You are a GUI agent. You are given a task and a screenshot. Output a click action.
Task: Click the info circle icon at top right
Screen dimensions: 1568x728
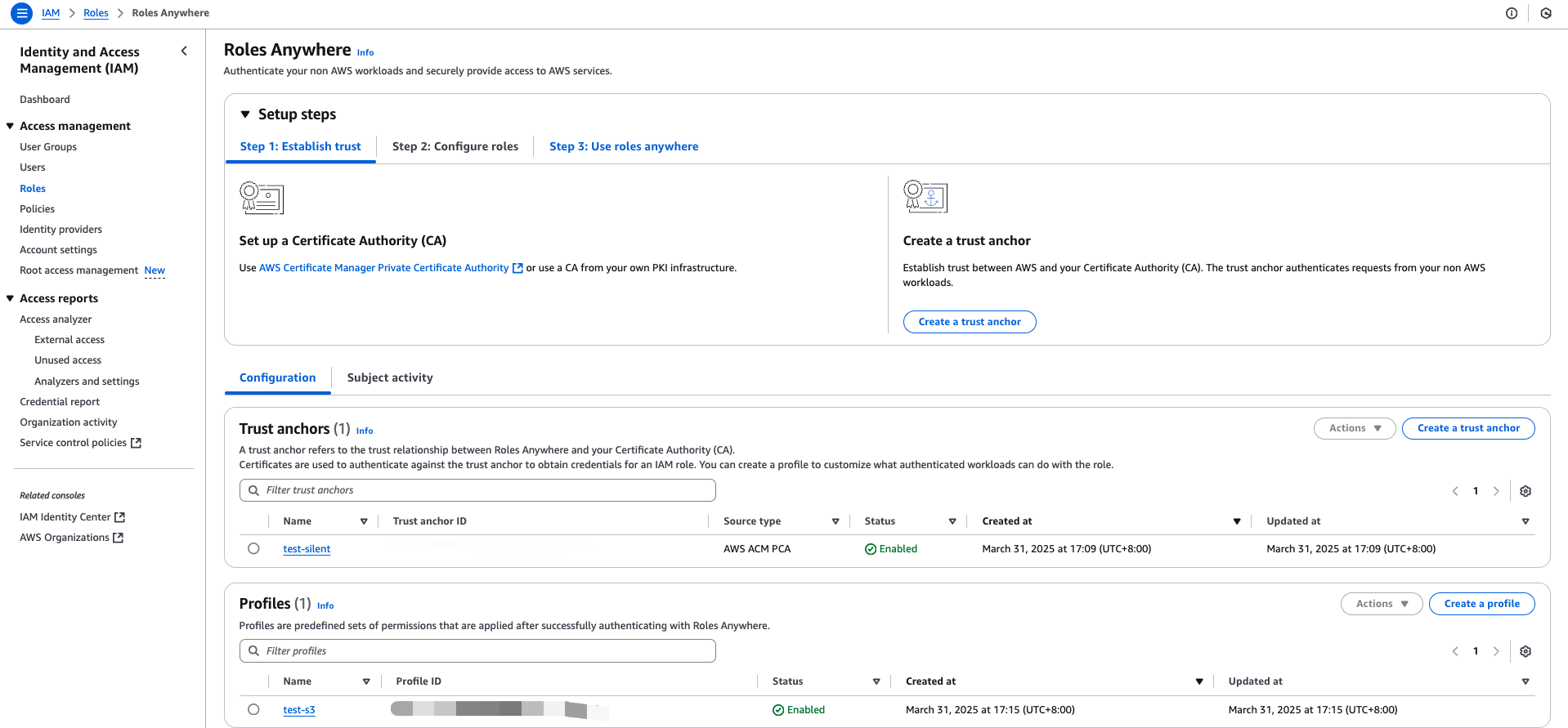(1511, 13)
